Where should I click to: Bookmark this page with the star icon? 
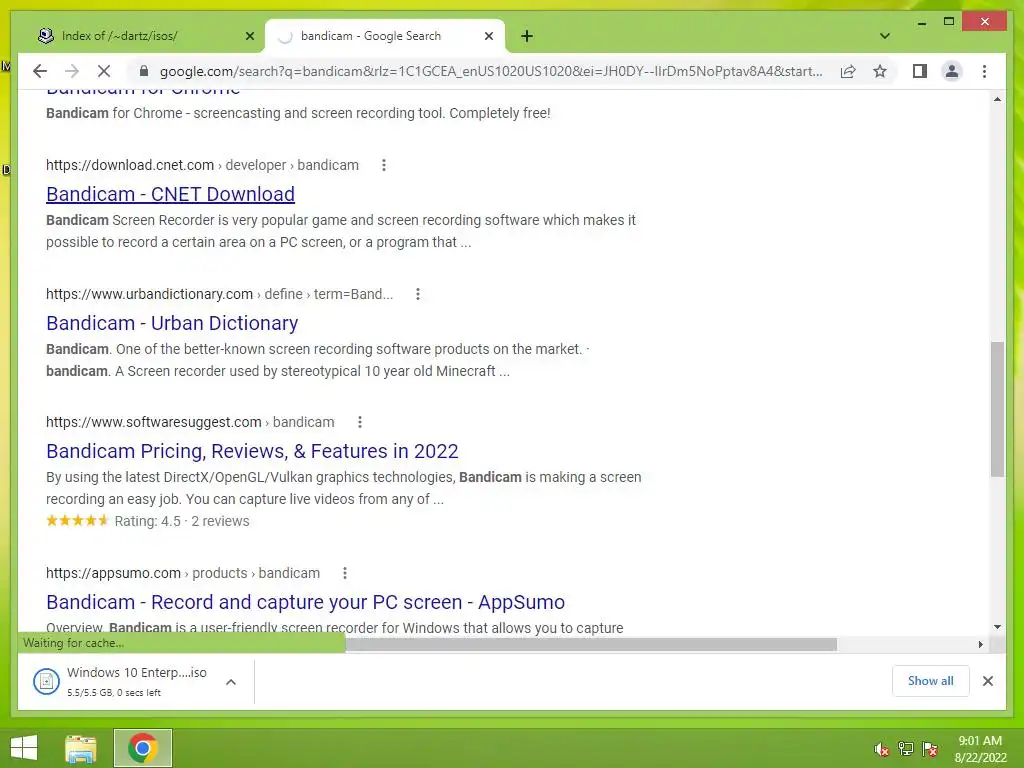880,71
